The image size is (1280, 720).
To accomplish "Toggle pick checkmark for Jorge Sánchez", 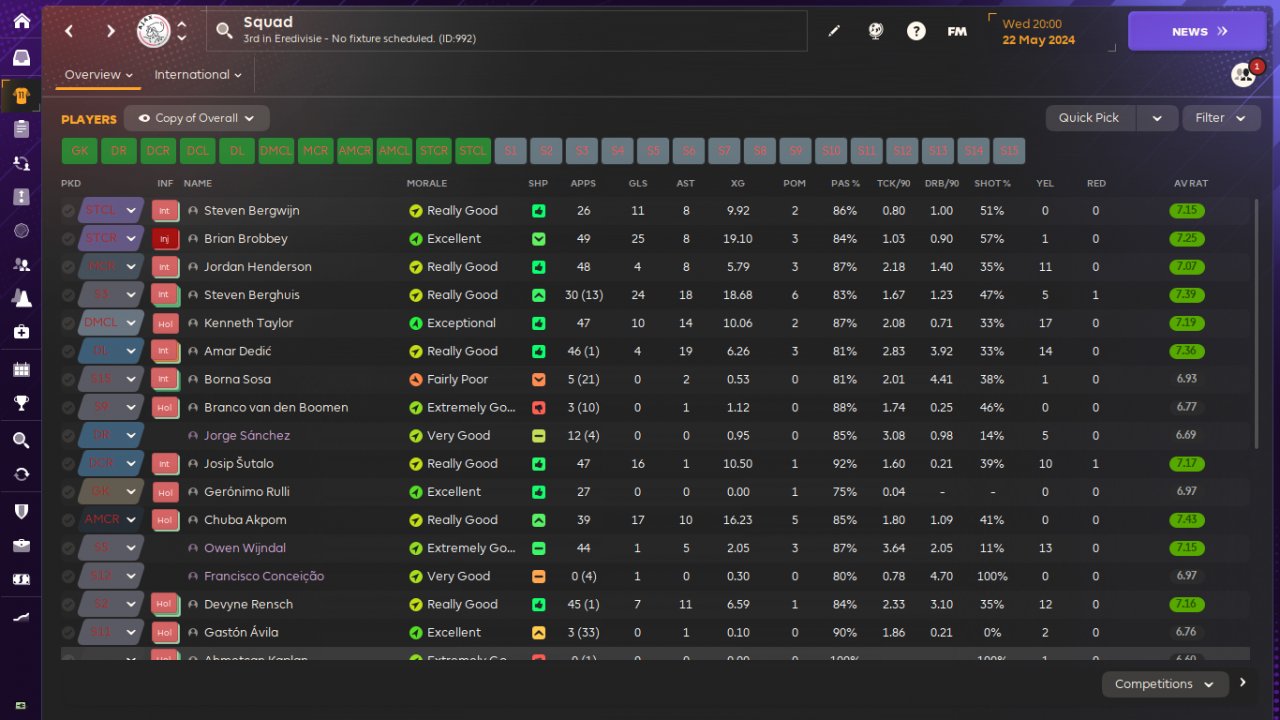I will point(68,436).
